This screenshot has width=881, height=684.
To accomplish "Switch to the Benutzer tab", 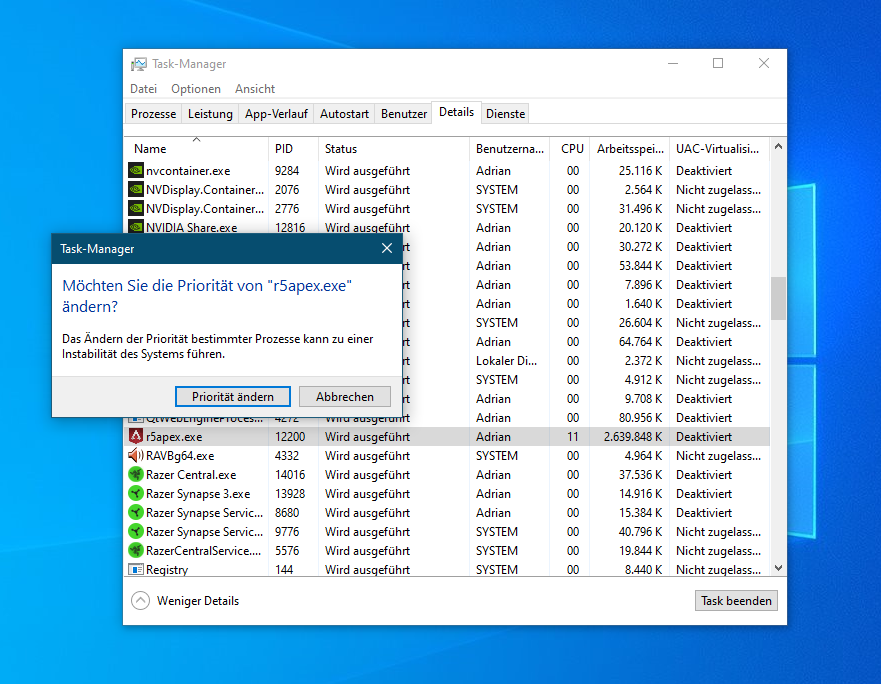I will coord(403,114).
